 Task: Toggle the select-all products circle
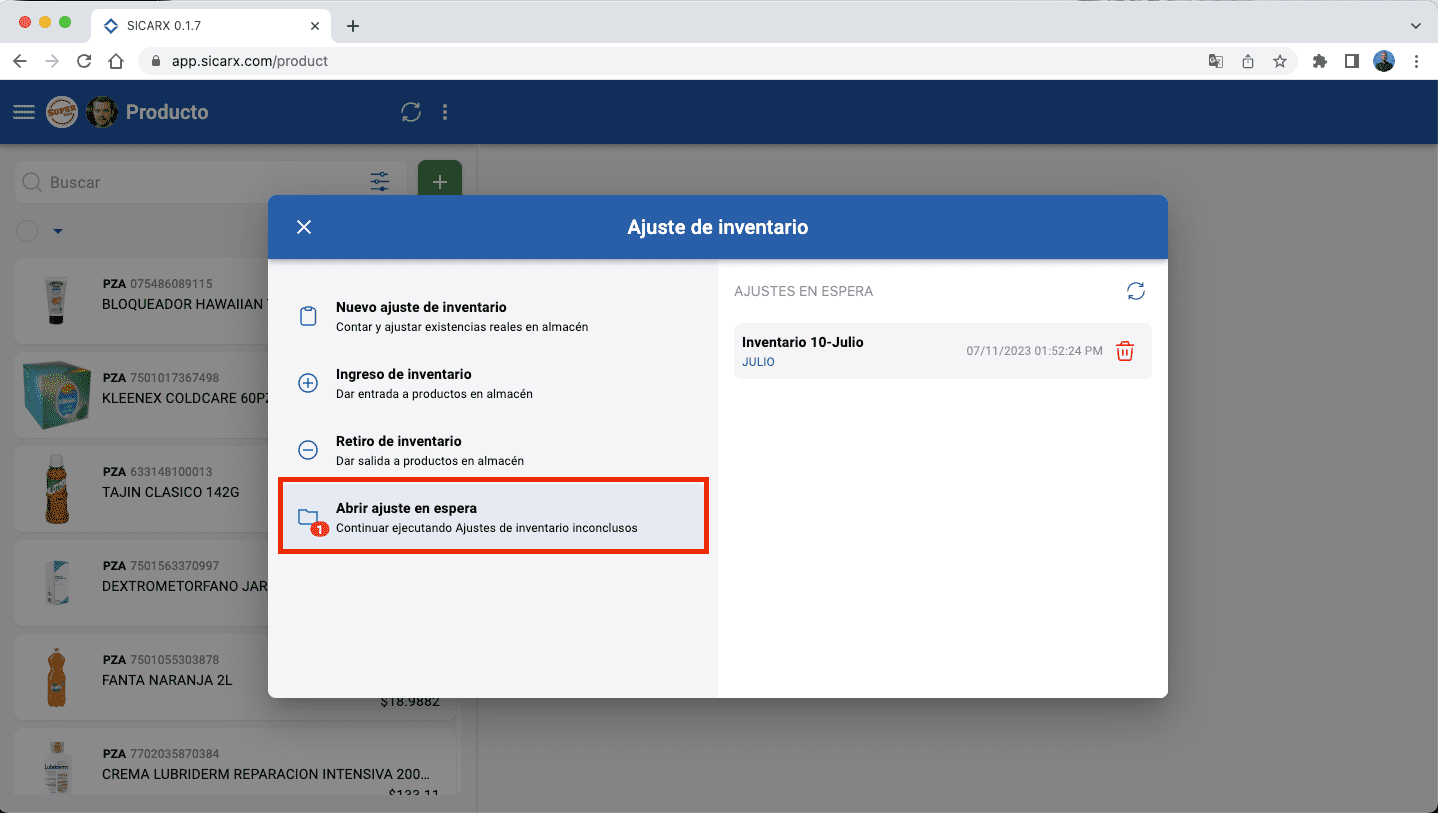point(27,231)
